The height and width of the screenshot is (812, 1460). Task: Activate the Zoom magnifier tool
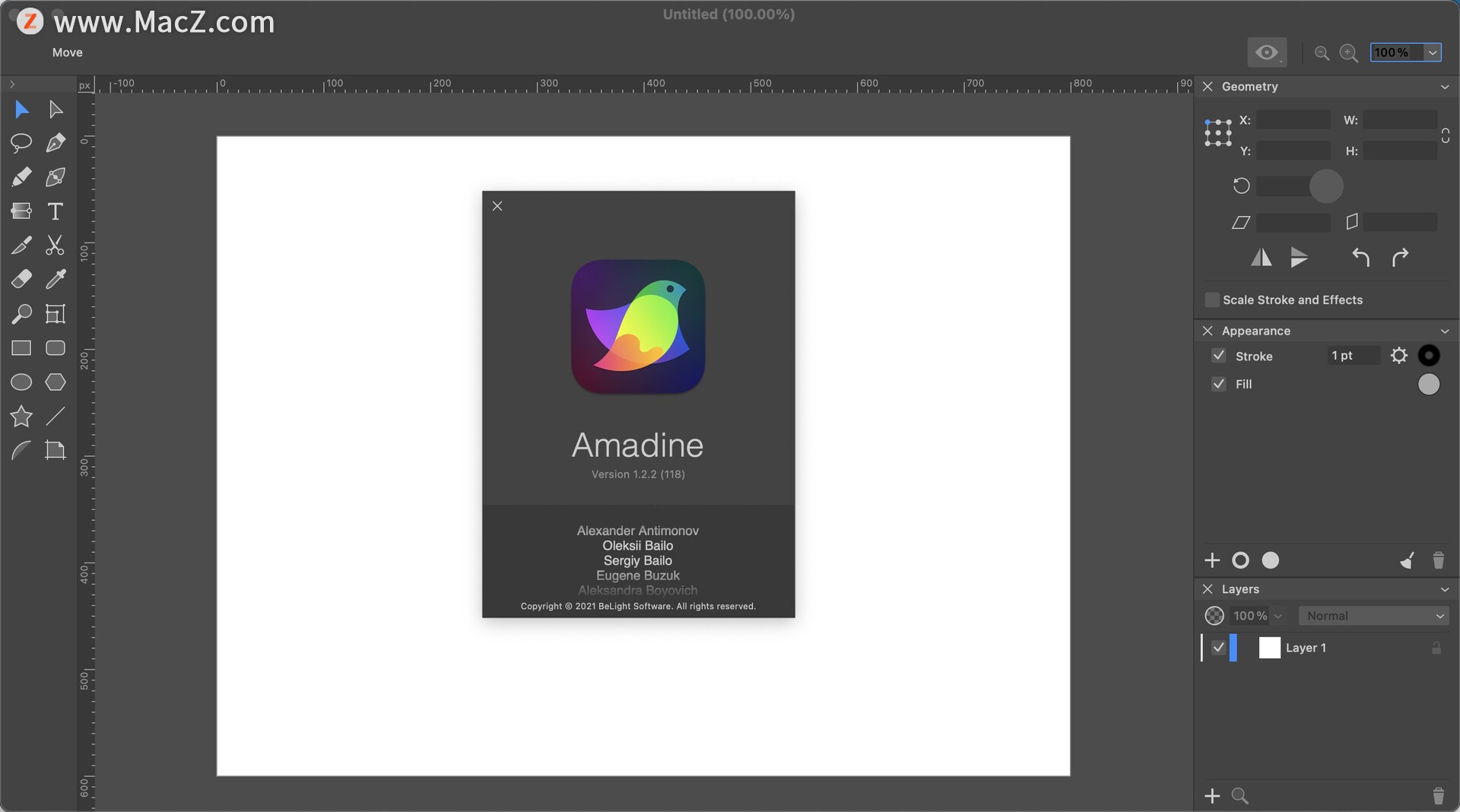[21, 313]
